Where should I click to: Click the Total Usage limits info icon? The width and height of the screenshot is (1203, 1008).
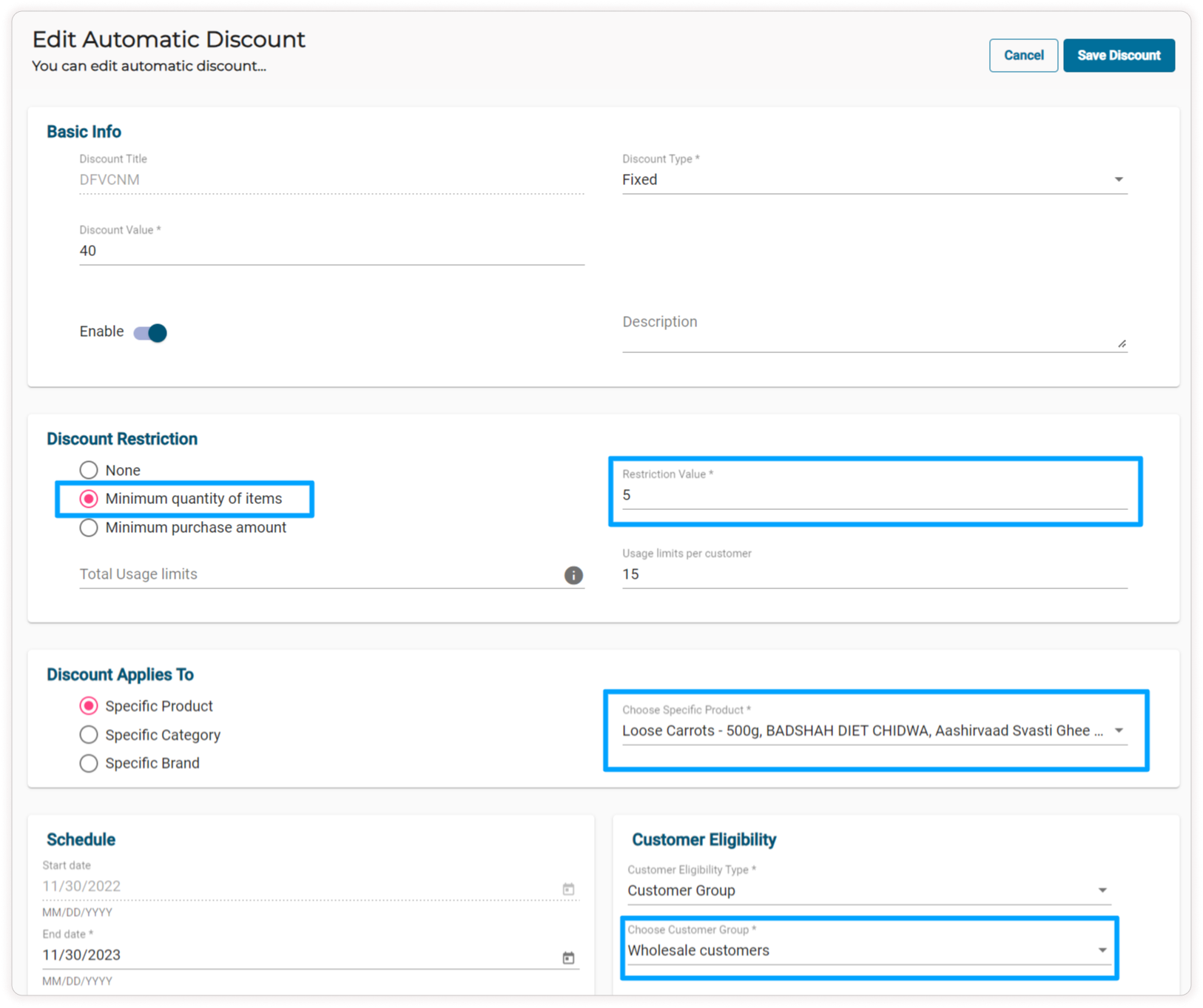573,575
